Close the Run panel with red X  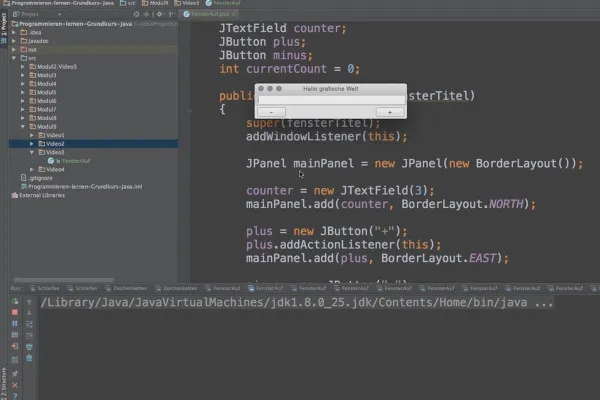point(15,385)
